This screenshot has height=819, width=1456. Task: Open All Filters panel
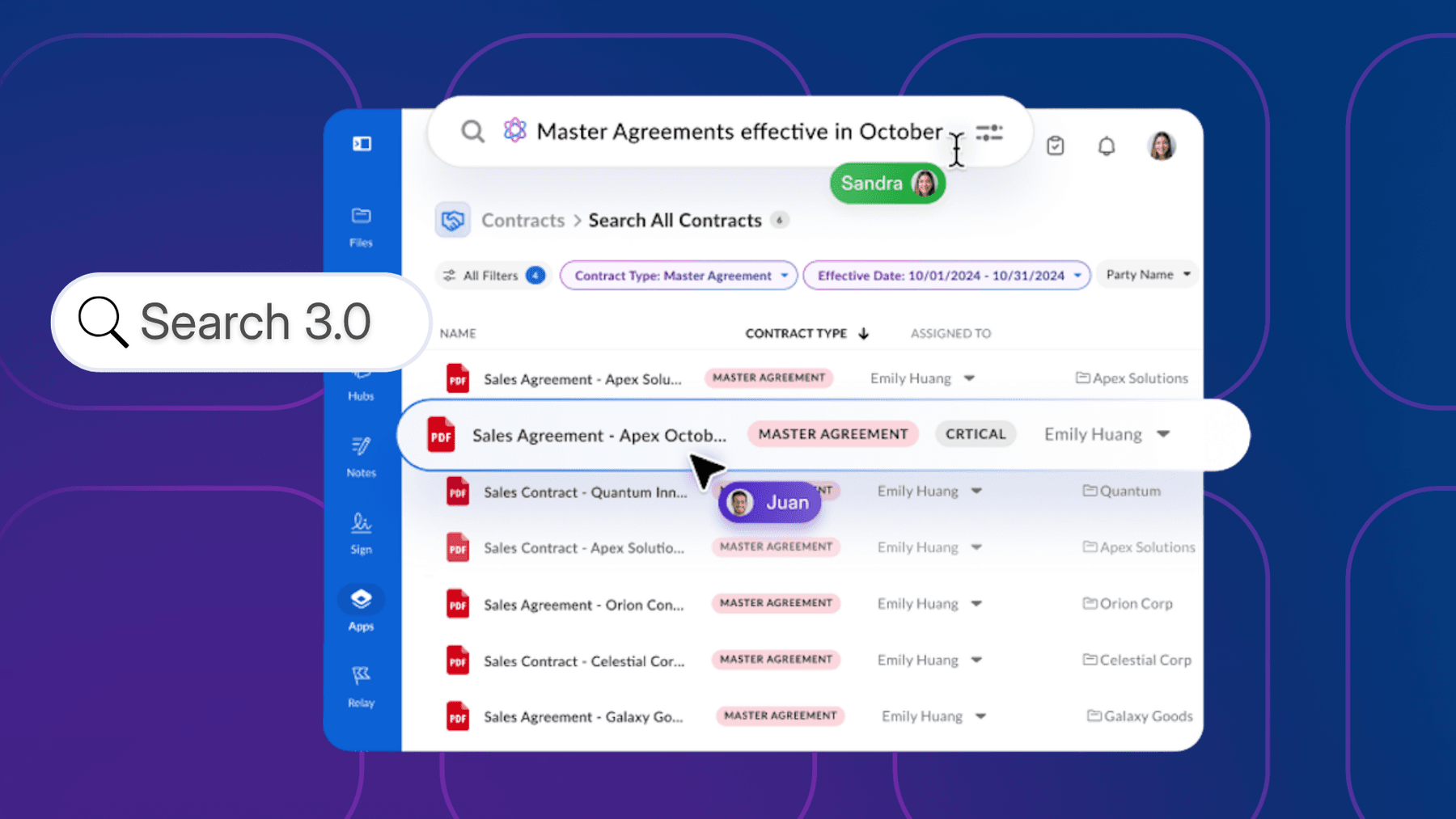(x=493, y=276)
